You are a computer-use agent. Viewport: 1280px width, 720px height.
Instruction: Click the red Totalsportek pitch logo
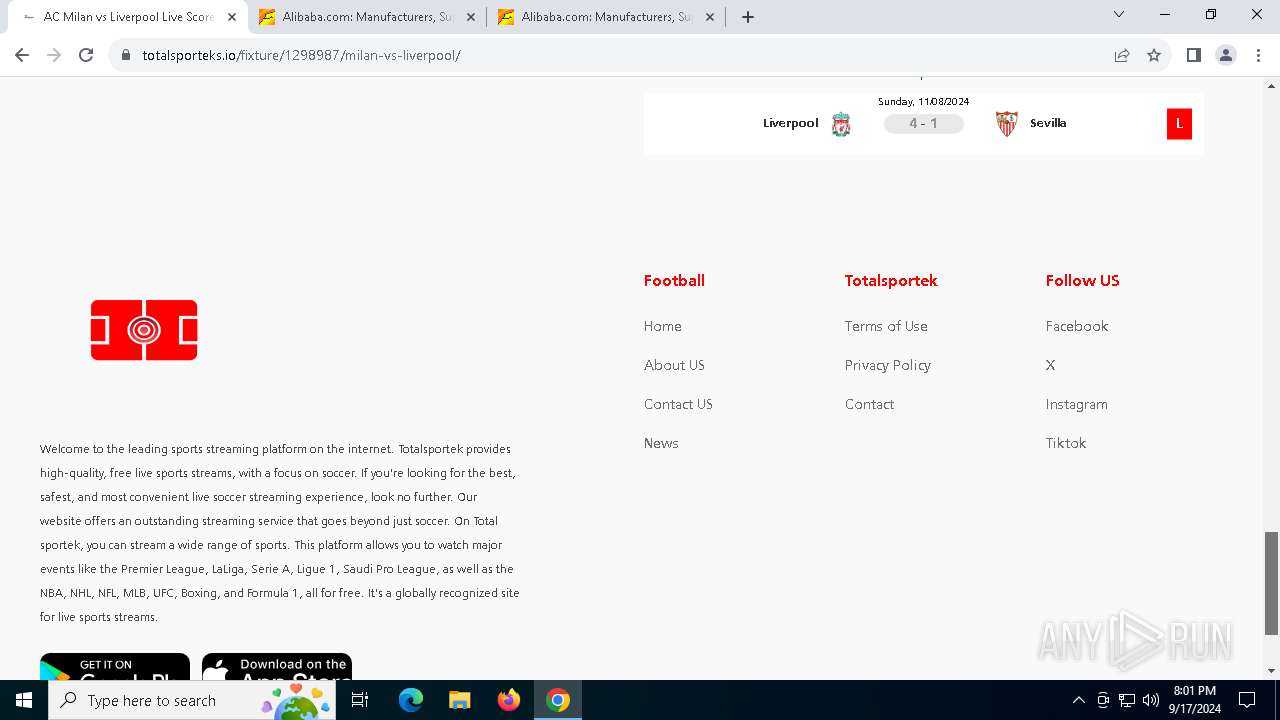pyautogui.click(x=144, y=330)
